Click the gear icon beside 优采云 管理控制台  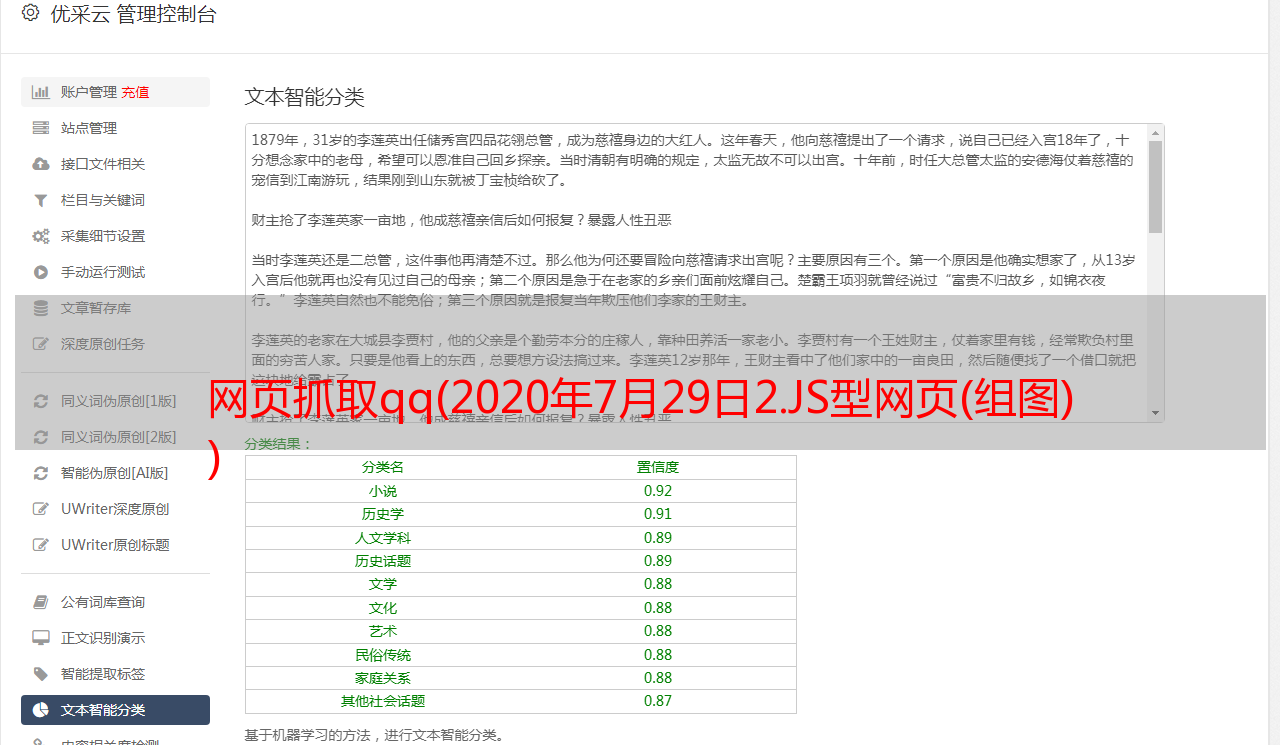[x=31, y=14]
